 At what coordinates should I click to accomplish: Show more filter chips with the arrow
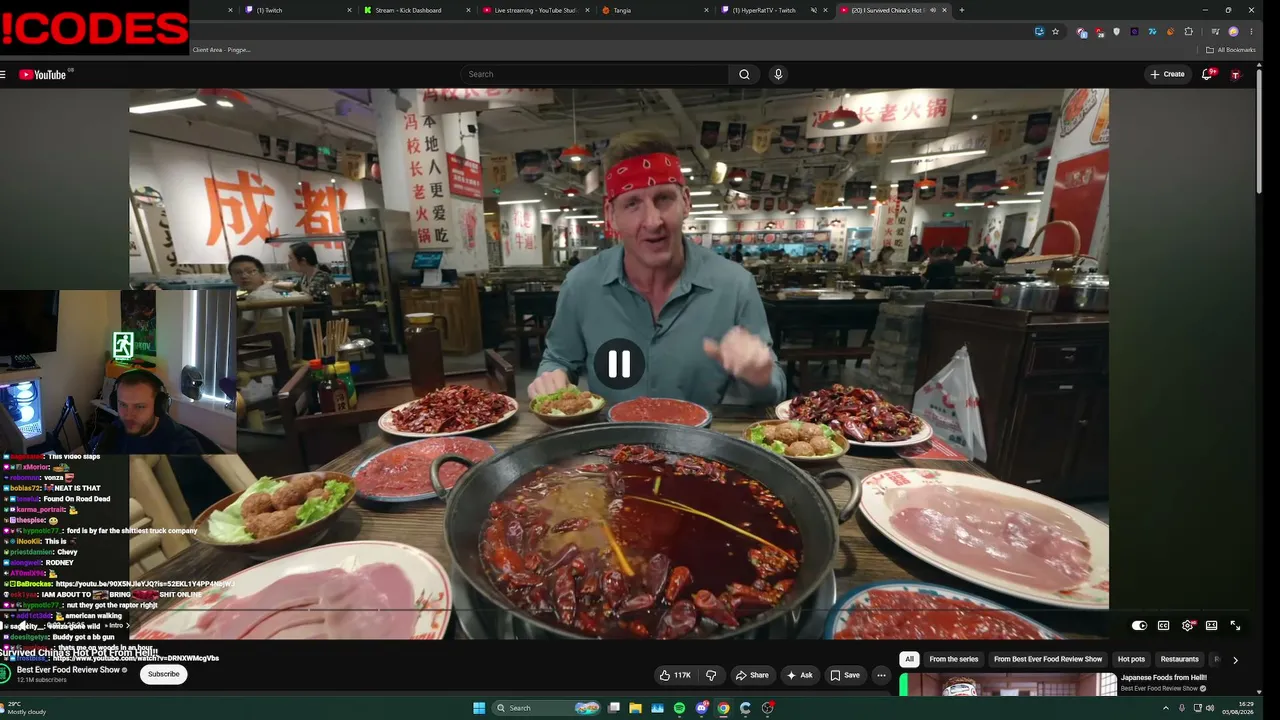coord(1235,660)
